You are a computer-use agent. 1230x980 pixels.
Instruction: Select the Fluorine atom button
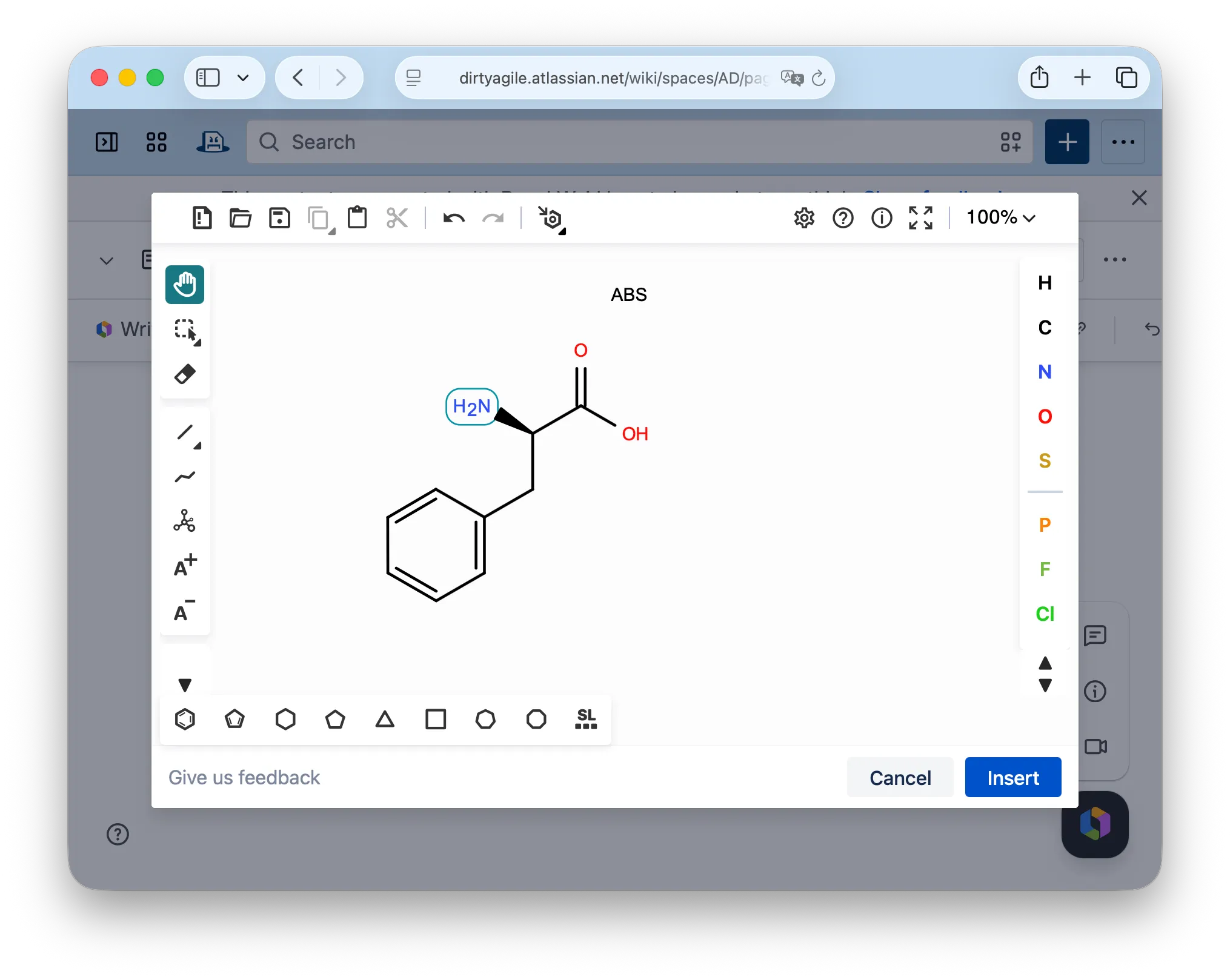pos(1045,569)
